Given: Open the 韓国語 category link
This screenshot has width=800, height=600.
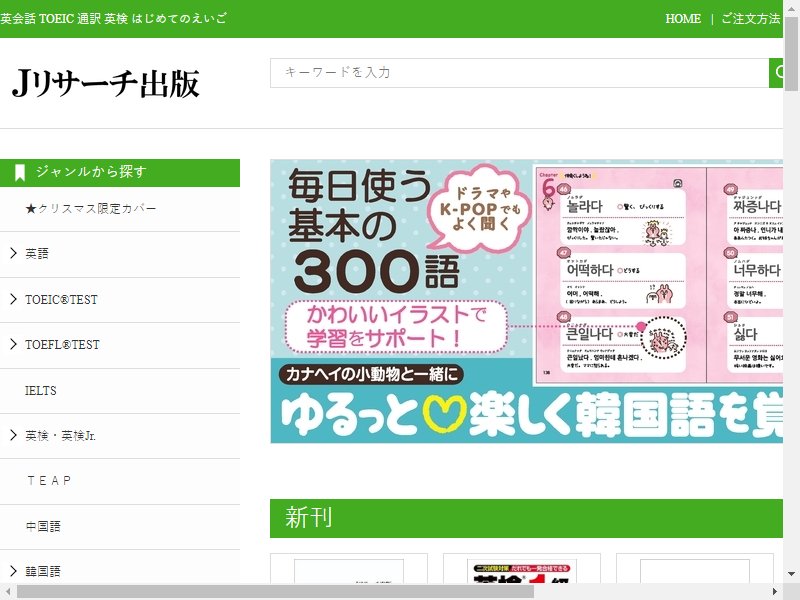Looking at the screenshot, I should click(x=43, y=571).
